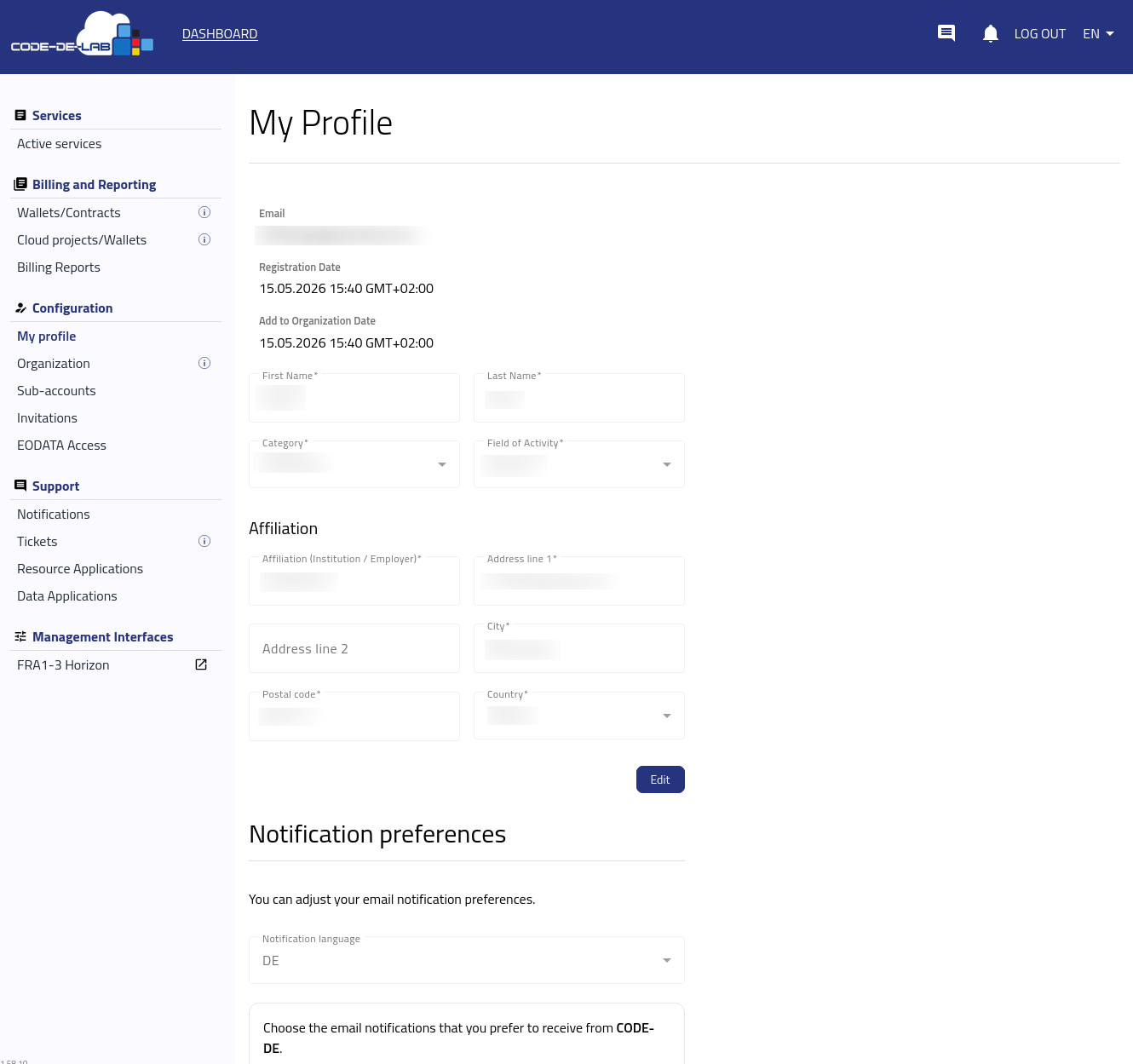Click the Address line 1 field

pos(579,581)
